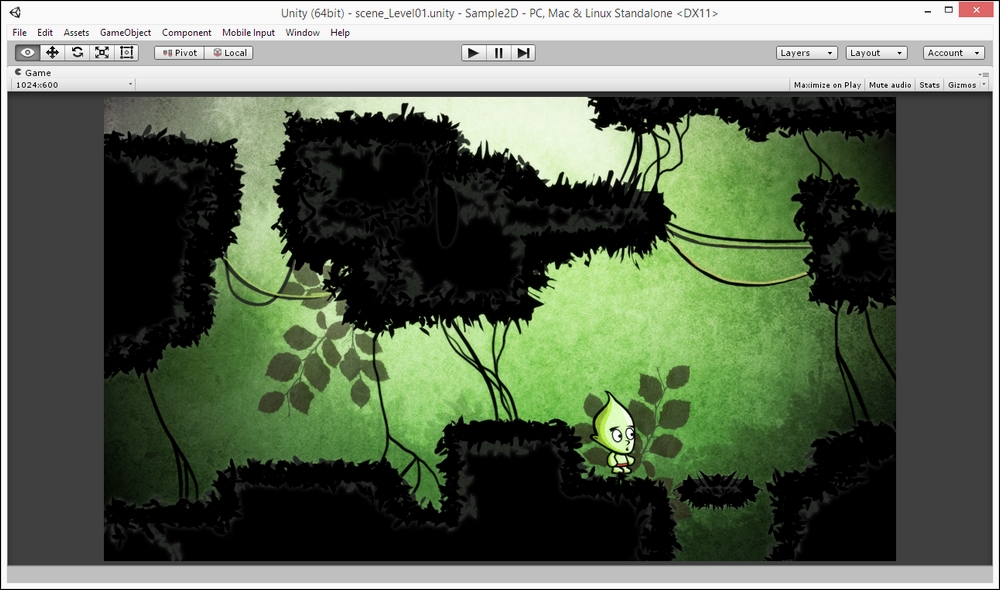Open the Layers dropdown
This screenshot has height=590, width=1000.
(x=806, y=53)
